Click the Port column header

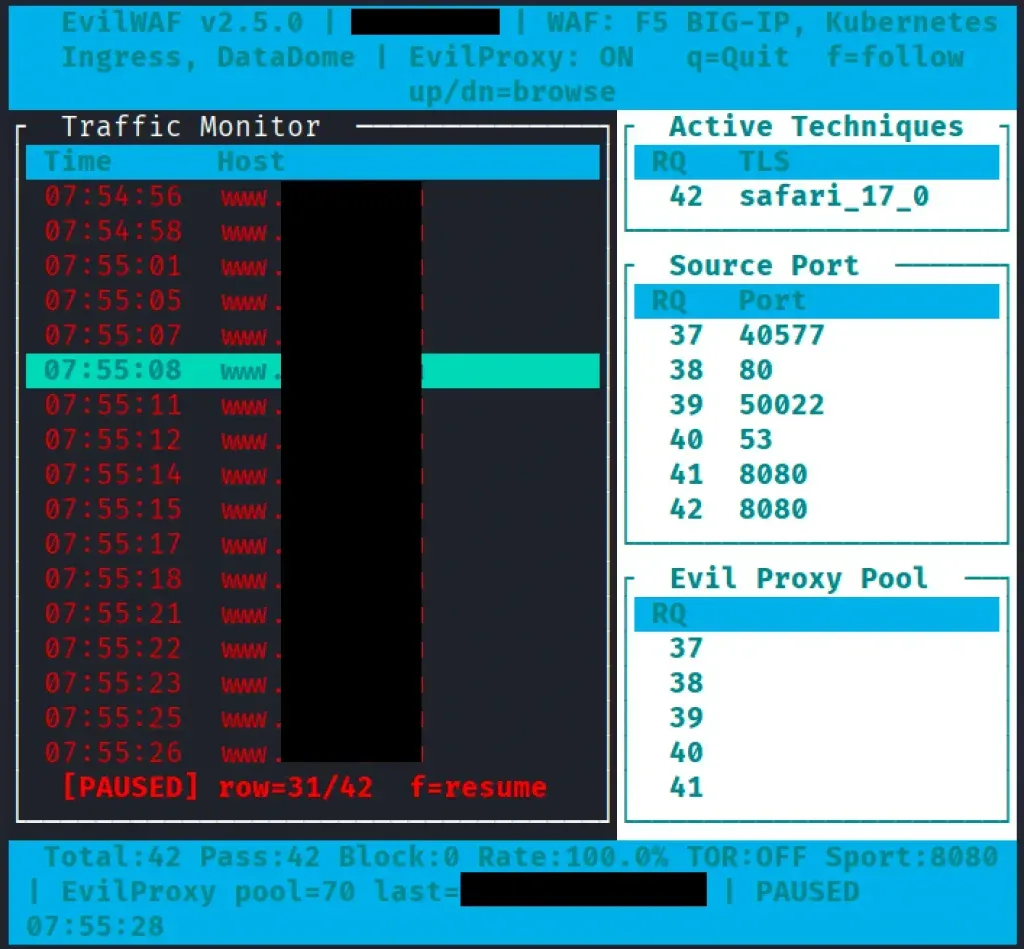(772, 300)
